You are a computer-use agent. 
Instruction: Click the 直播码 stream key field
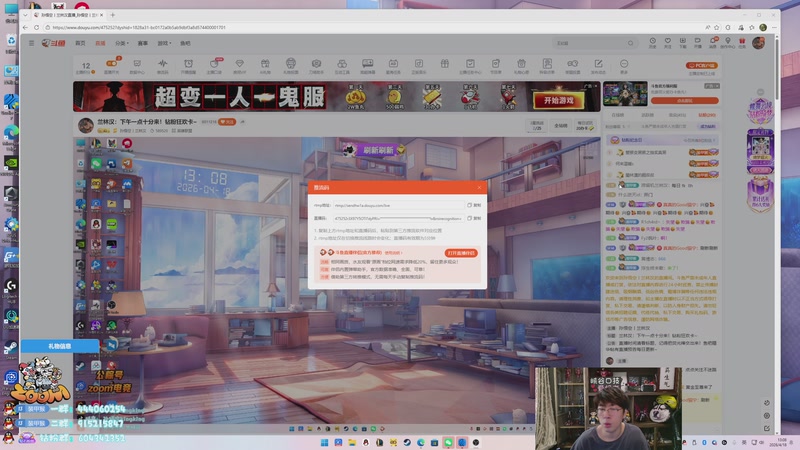coord(398,218)
